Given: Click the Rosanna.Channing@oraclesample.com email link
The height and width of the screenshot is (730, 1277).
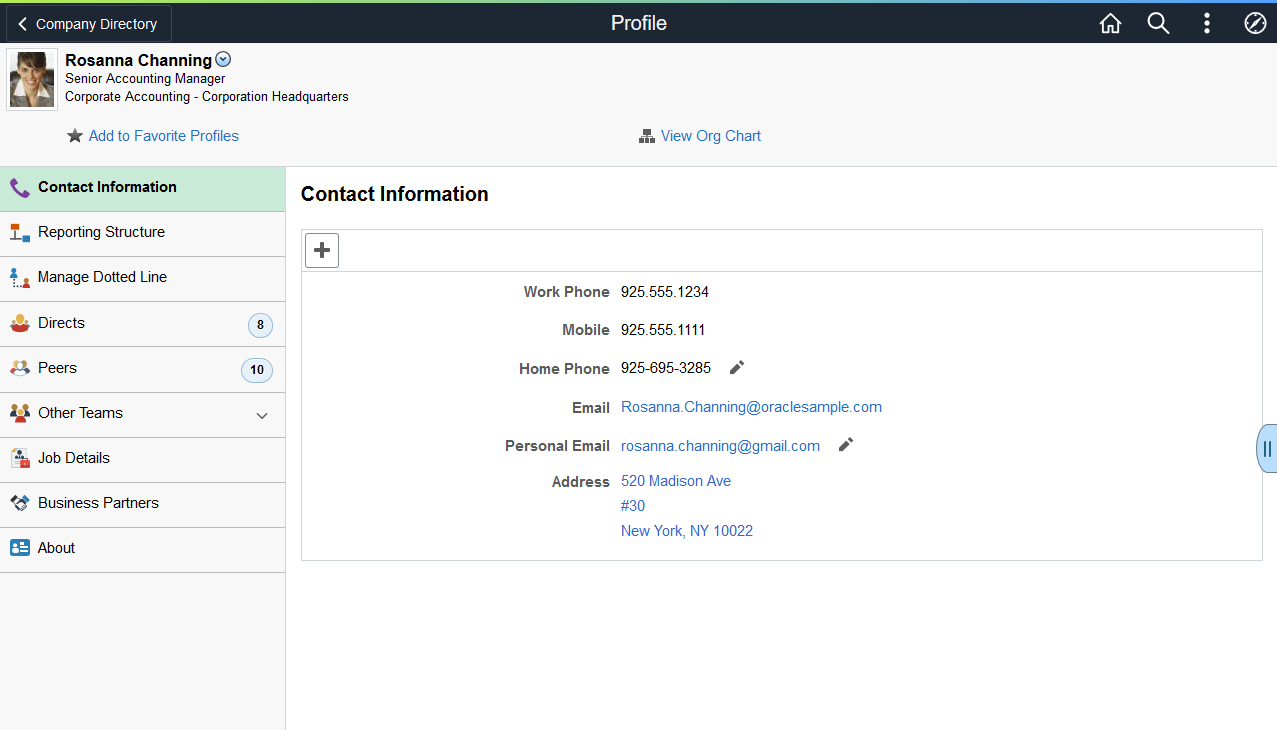Looking at the screenshot, I should point(751,407).
